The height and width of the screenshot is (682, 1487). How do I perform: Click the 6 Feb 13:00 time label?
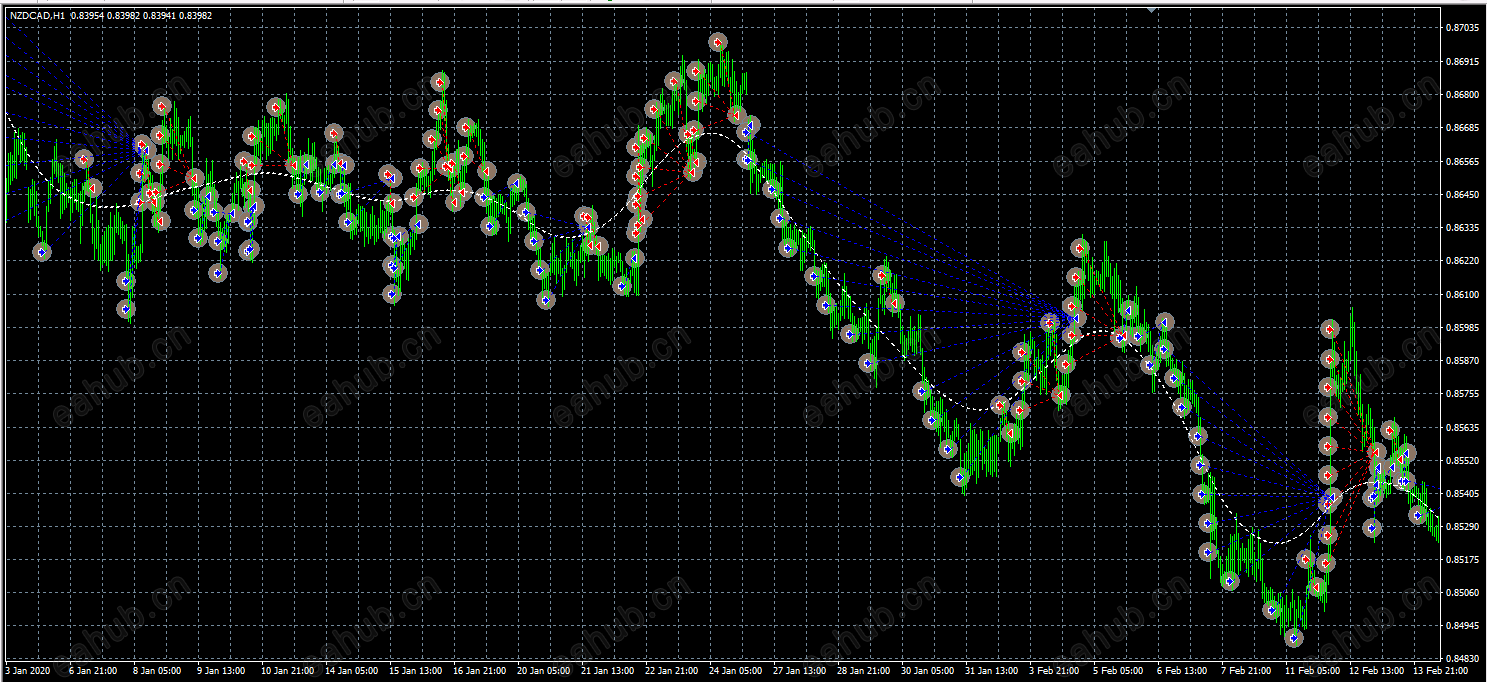1183,670
